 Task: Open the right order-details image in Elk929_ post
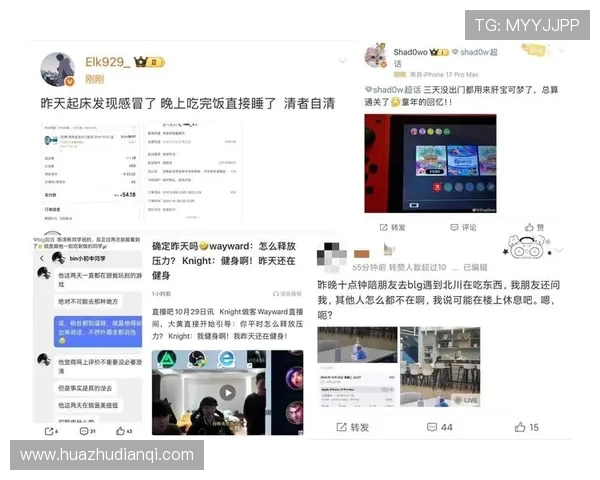[192, 171]
